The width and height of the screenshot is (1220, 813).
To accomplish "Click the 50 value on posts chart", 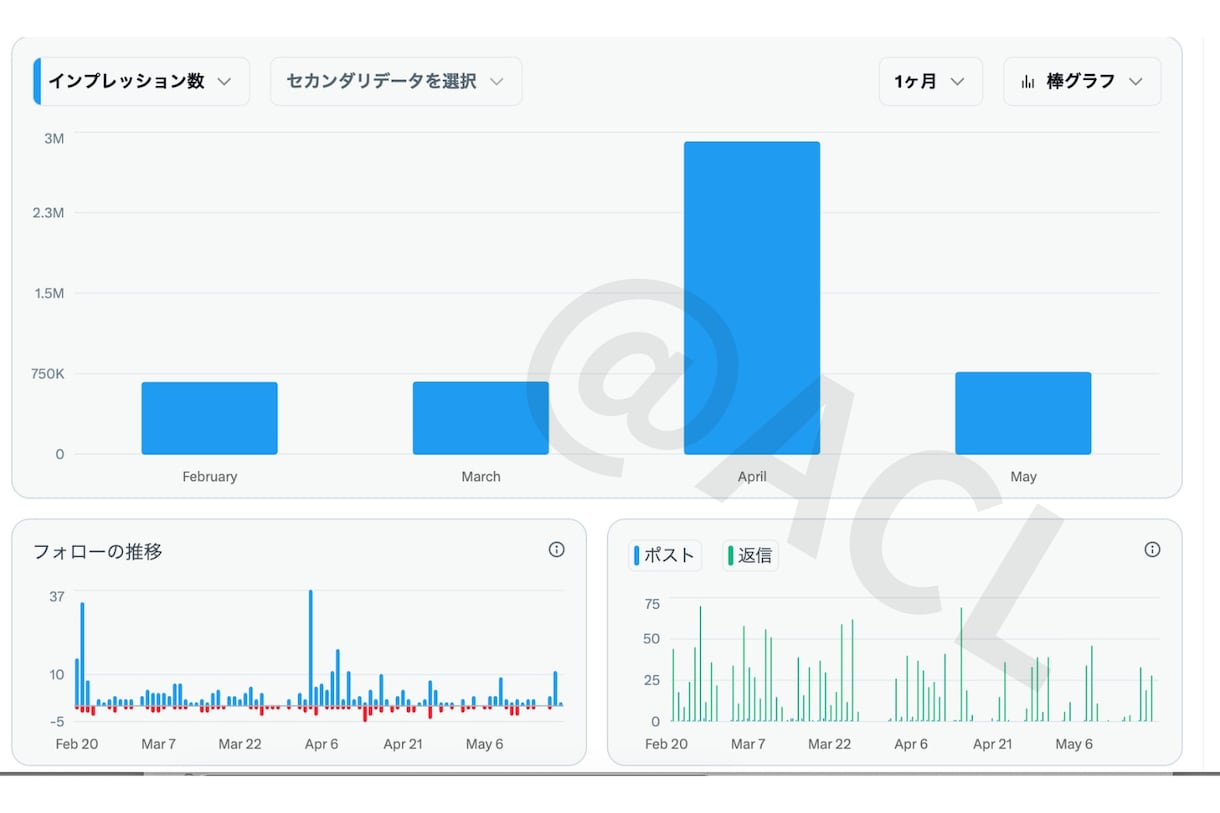I will click(x=652, y=639).
